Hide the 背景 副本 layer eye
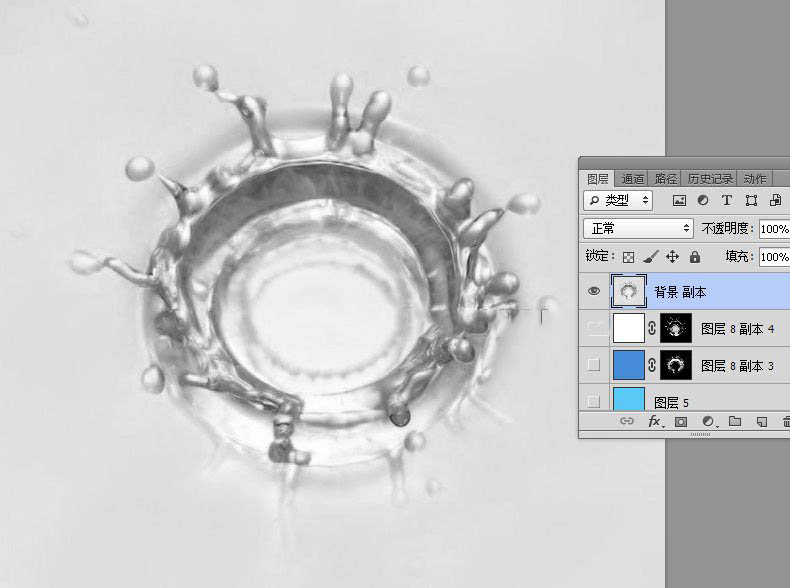 [x=594, y=291]
